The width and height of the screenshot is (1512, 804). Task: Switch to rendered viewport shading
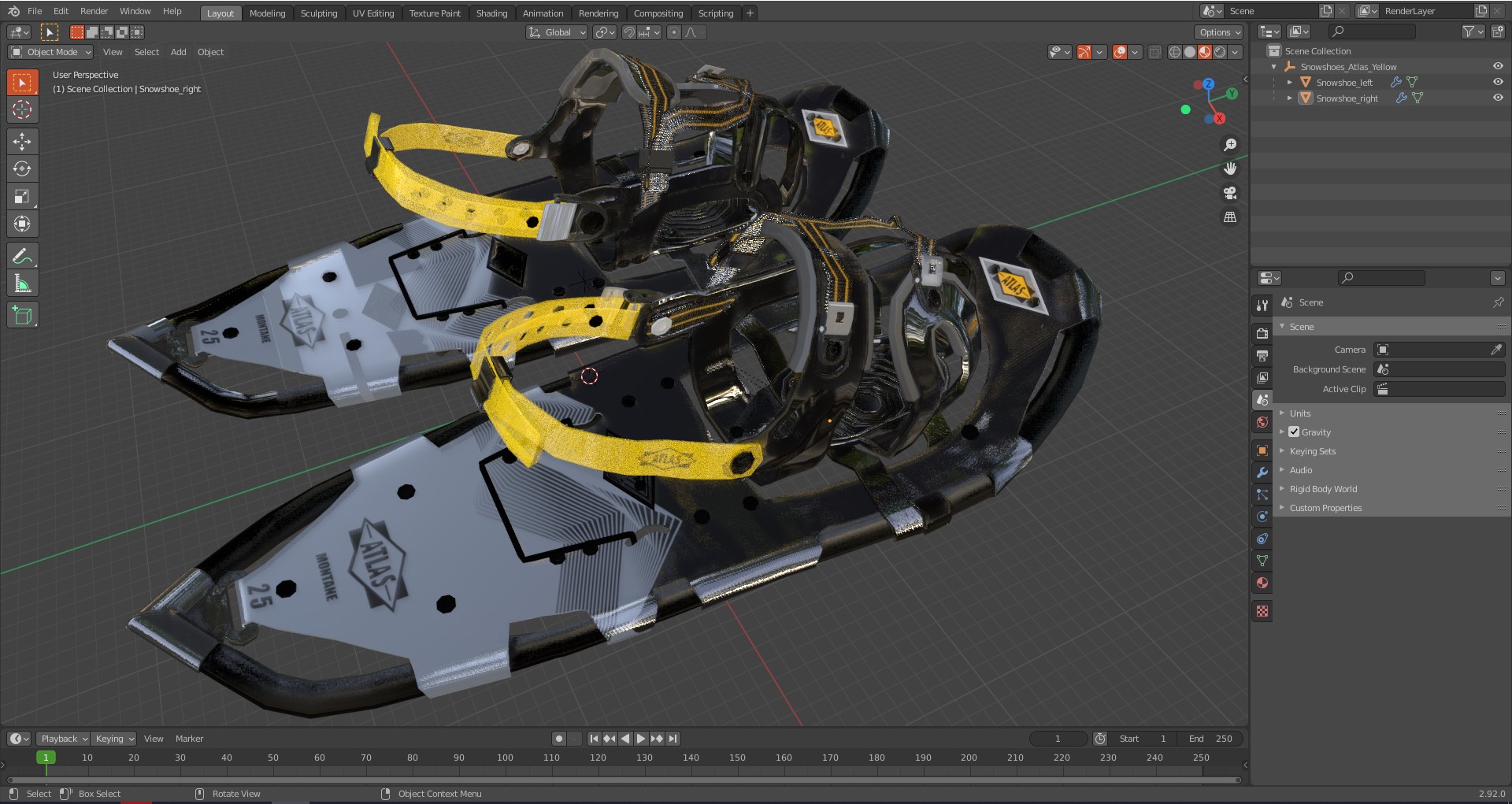1220,52
